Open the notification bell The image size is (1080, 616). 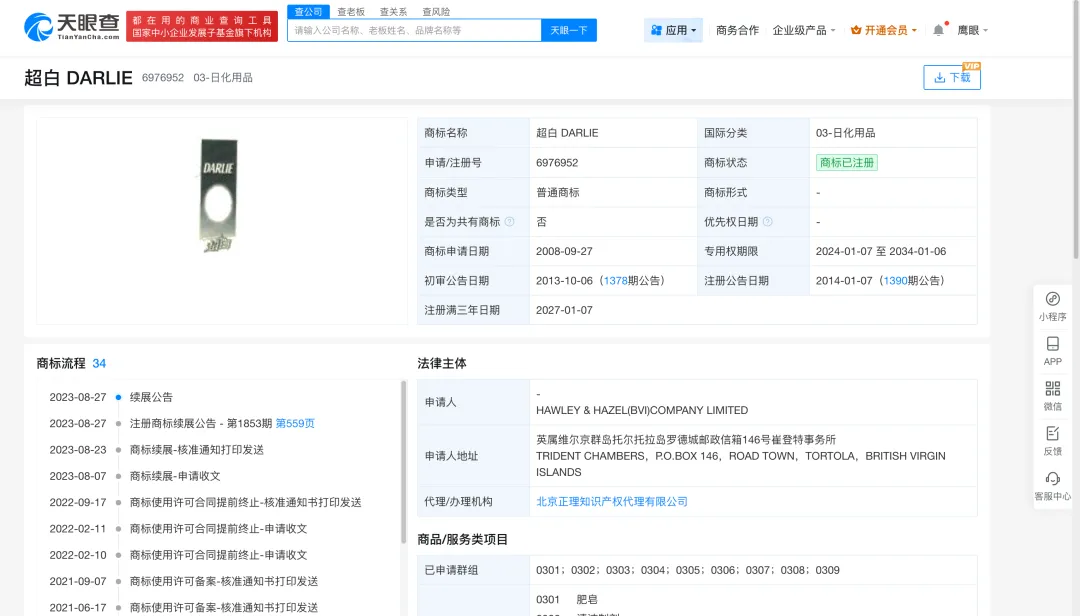point(938,30)
